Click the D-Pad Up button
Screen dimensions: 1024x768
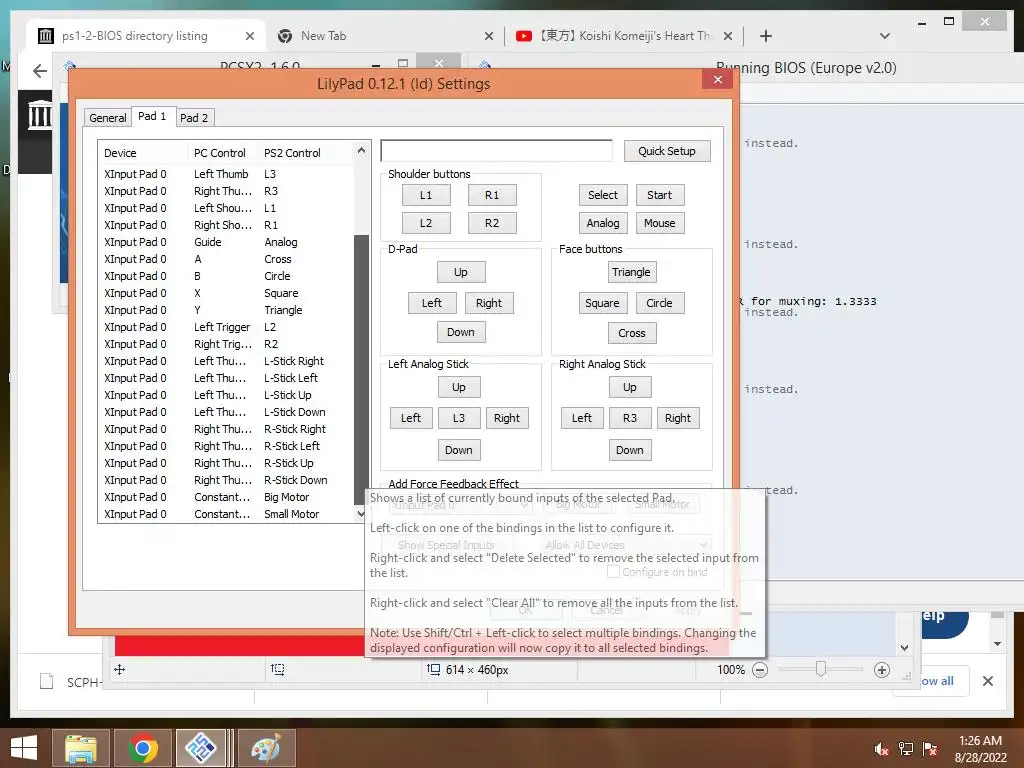[461, 272]
